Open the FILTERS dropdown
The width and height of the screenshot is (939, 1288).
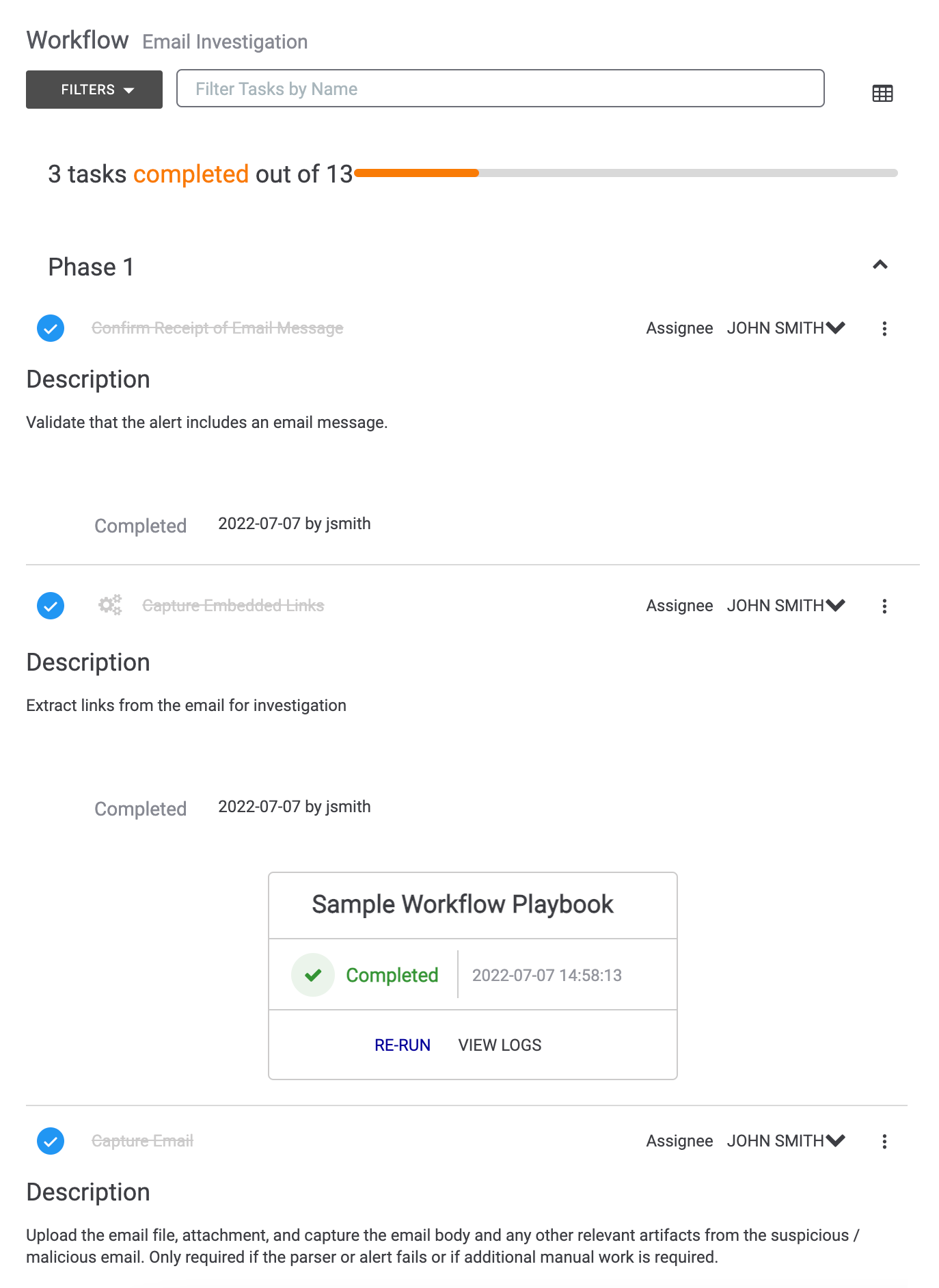pos(94,89)
